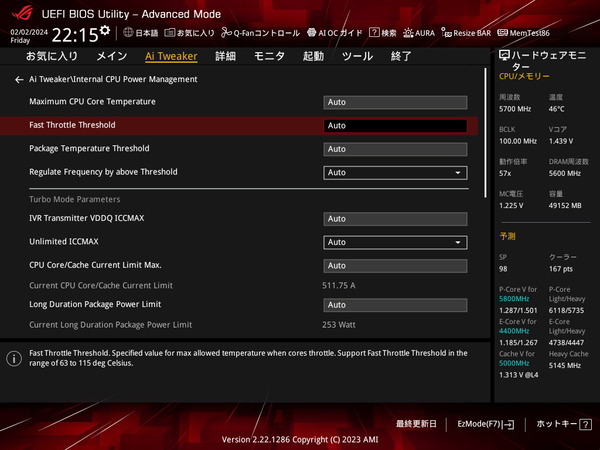Click the 5000MHz Cache text

tap(514, 363)
